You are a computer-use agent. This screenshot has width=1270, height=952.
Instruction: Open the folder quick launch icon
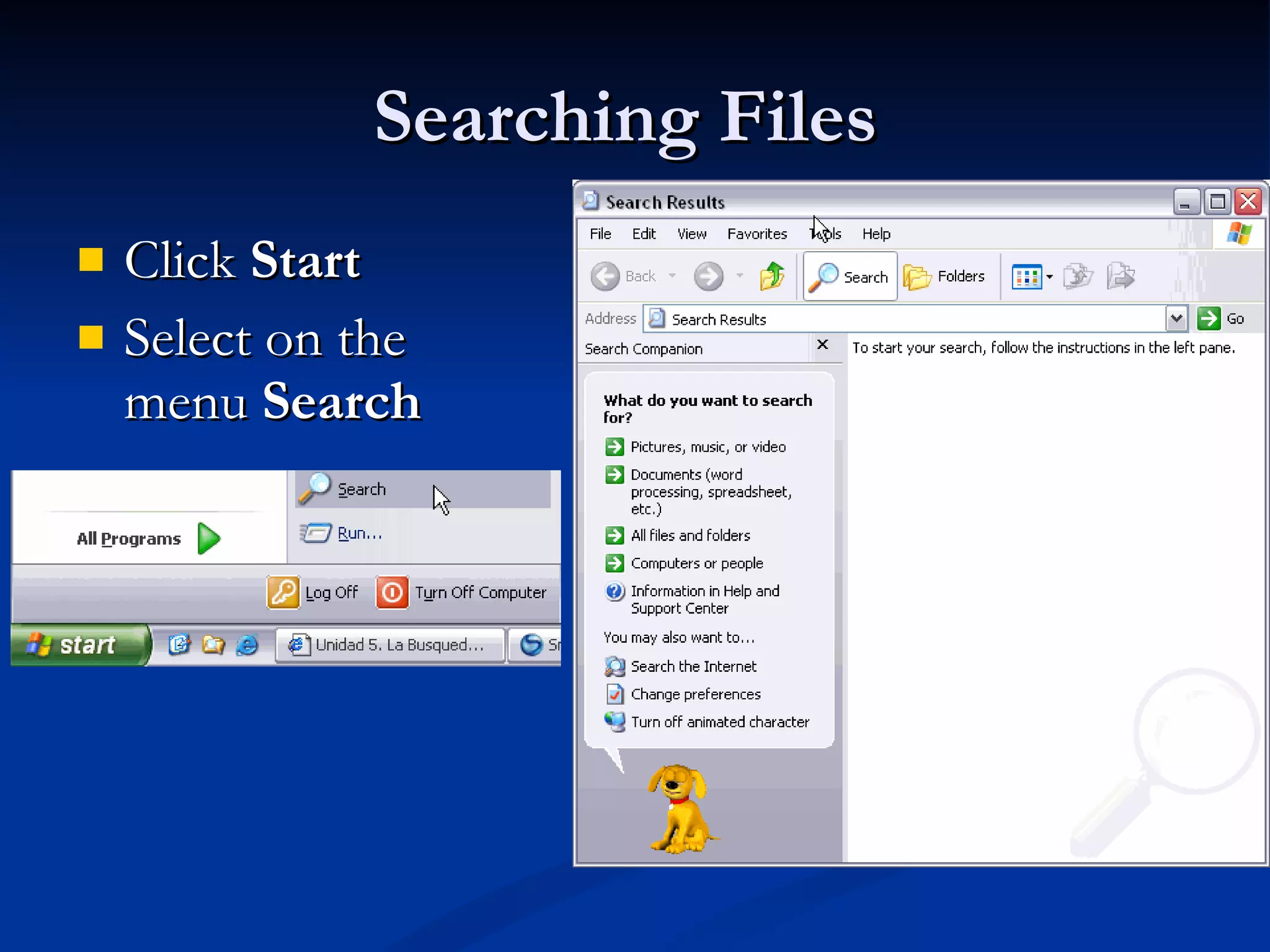click(213, 645)
